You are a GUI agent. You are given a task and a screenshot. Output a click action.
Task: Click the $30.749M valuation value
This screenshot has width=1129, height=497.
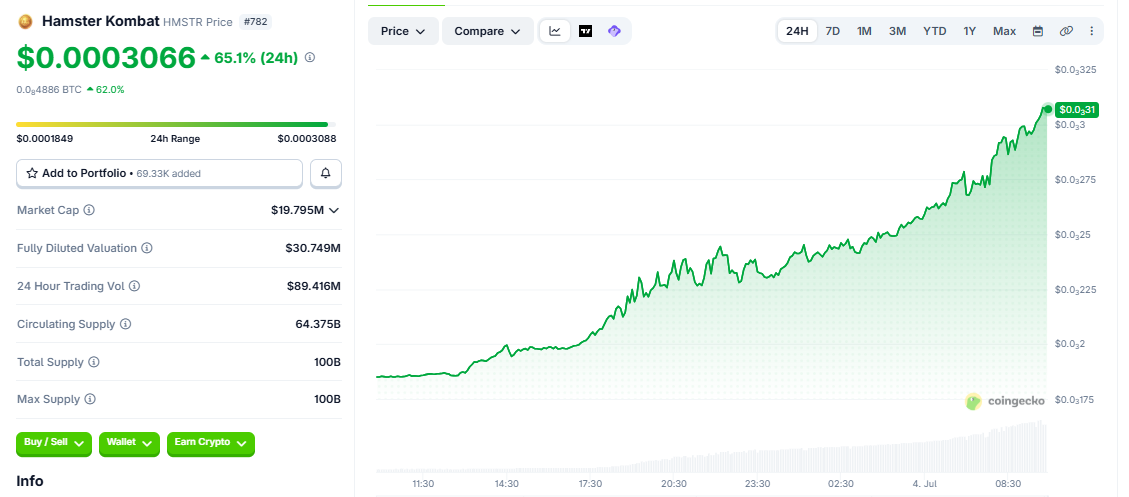(313, 248)
